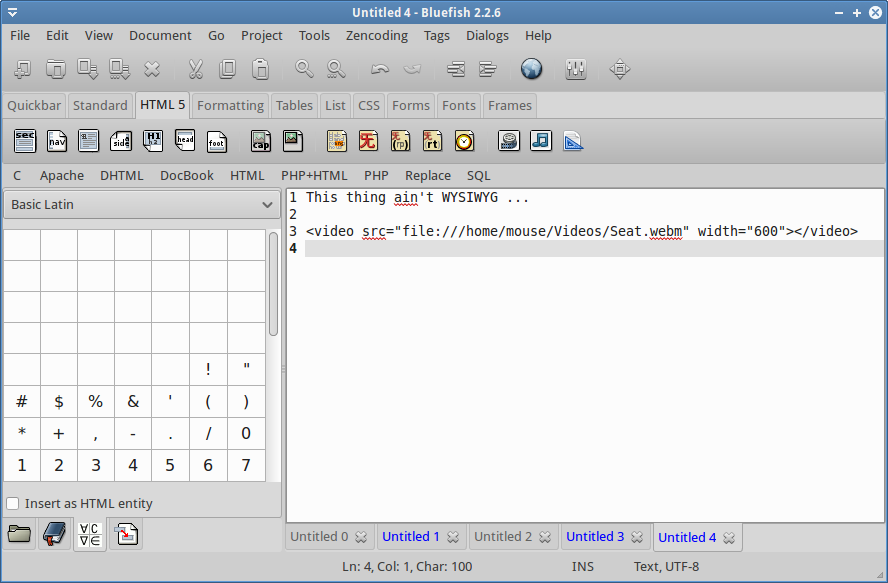
Task: Switch to the CSS toolbar tab
Action: click(x=369, y=105)
